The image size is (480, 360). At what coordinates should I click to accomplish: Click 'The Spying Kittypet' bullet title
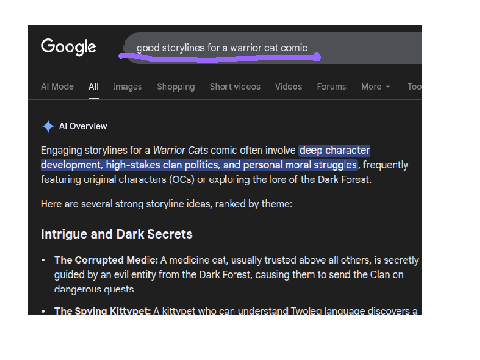click(x=102, y=311)
